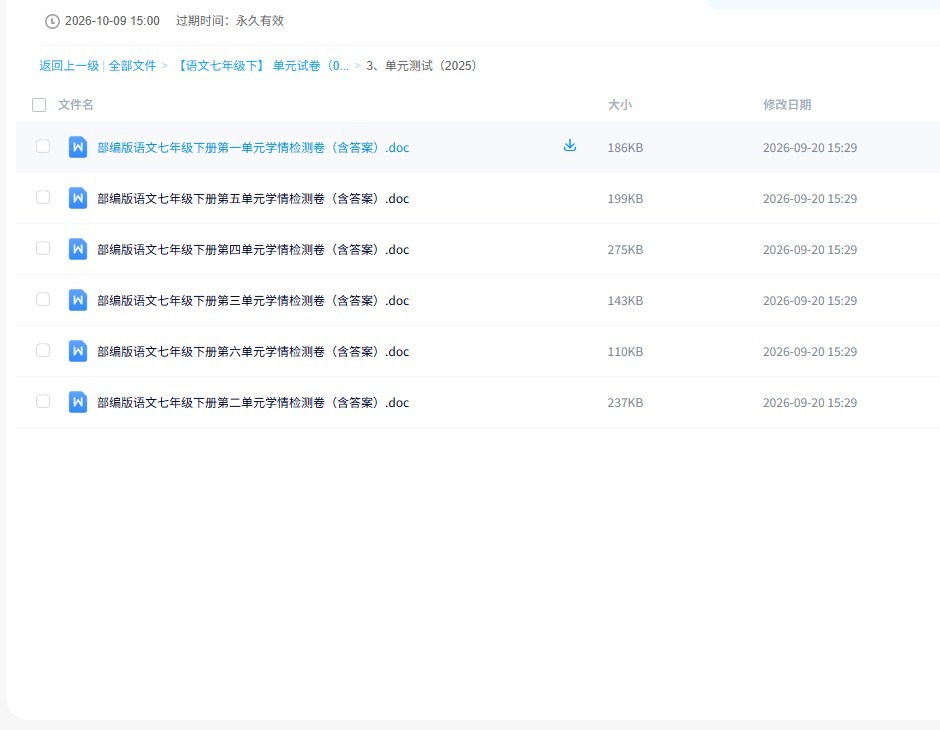The height and width of the screenshot is (730, 940).
Task: Click the Word icon for 第六单元 file
Action: 78,351
